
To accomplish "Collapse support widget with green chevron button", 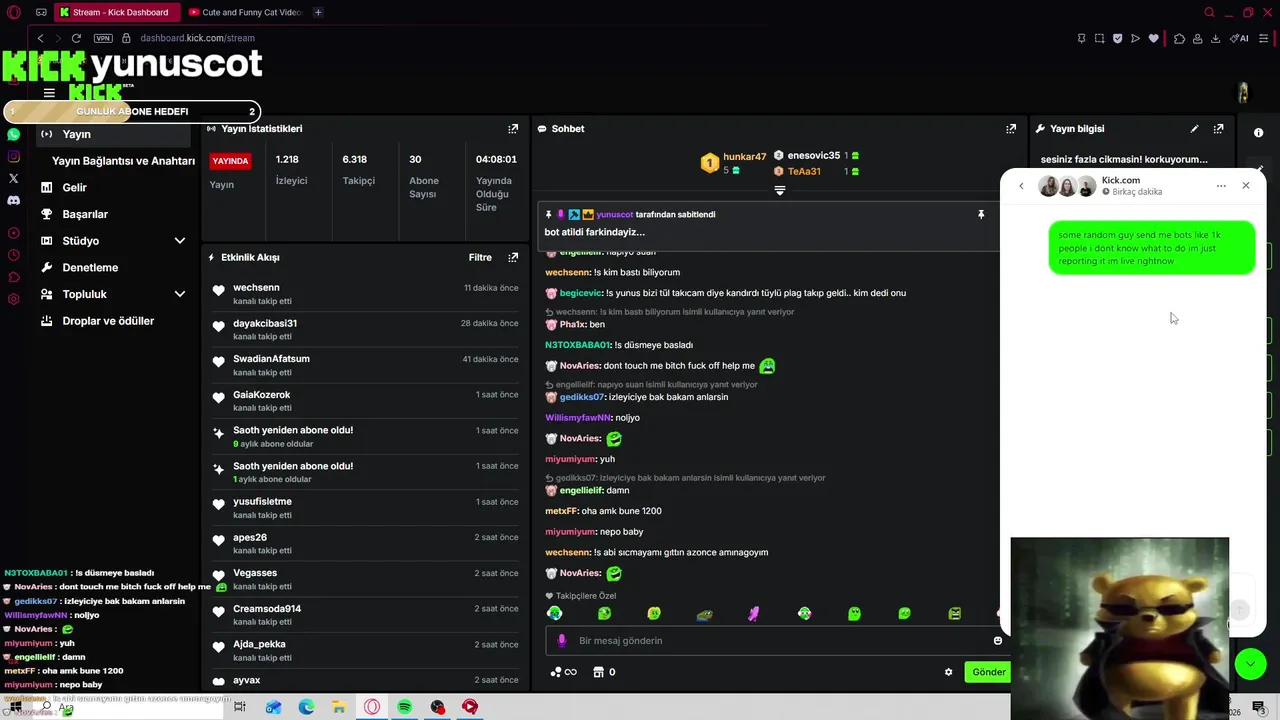I will point(1250,664).
